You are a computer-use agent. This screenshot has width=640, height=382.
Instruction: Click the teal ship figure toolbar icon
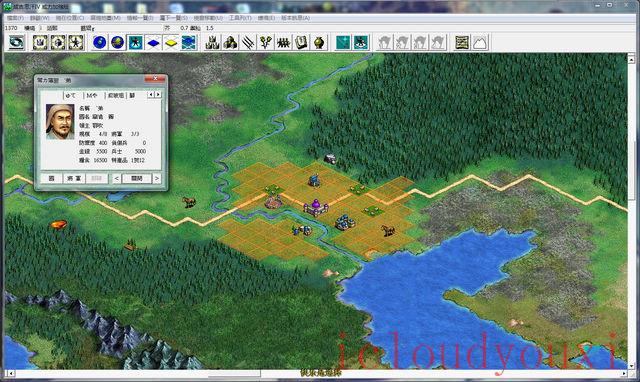coord(361,42)
